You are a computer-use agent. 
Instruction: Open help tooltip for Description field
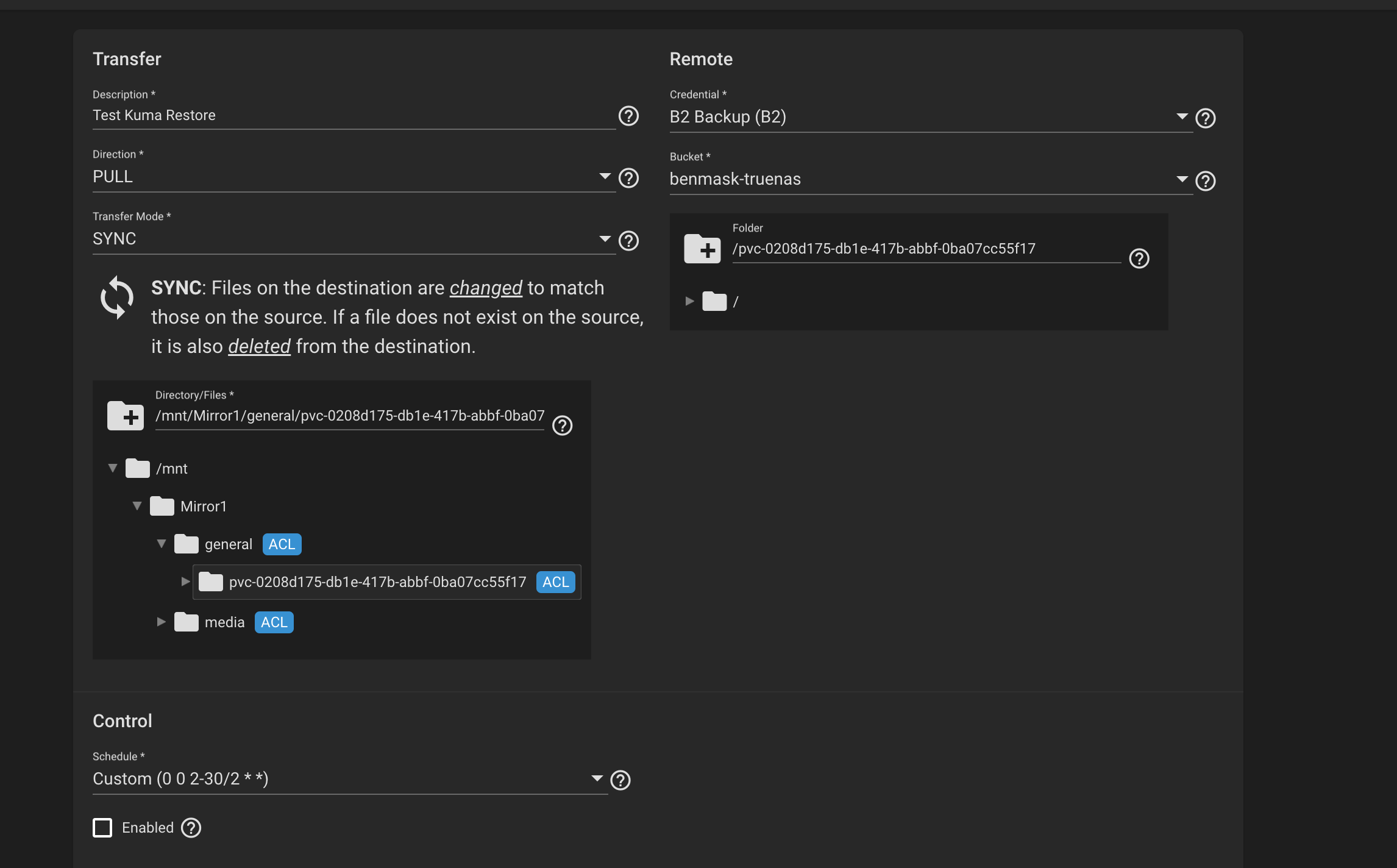click(x=628, y=116)
